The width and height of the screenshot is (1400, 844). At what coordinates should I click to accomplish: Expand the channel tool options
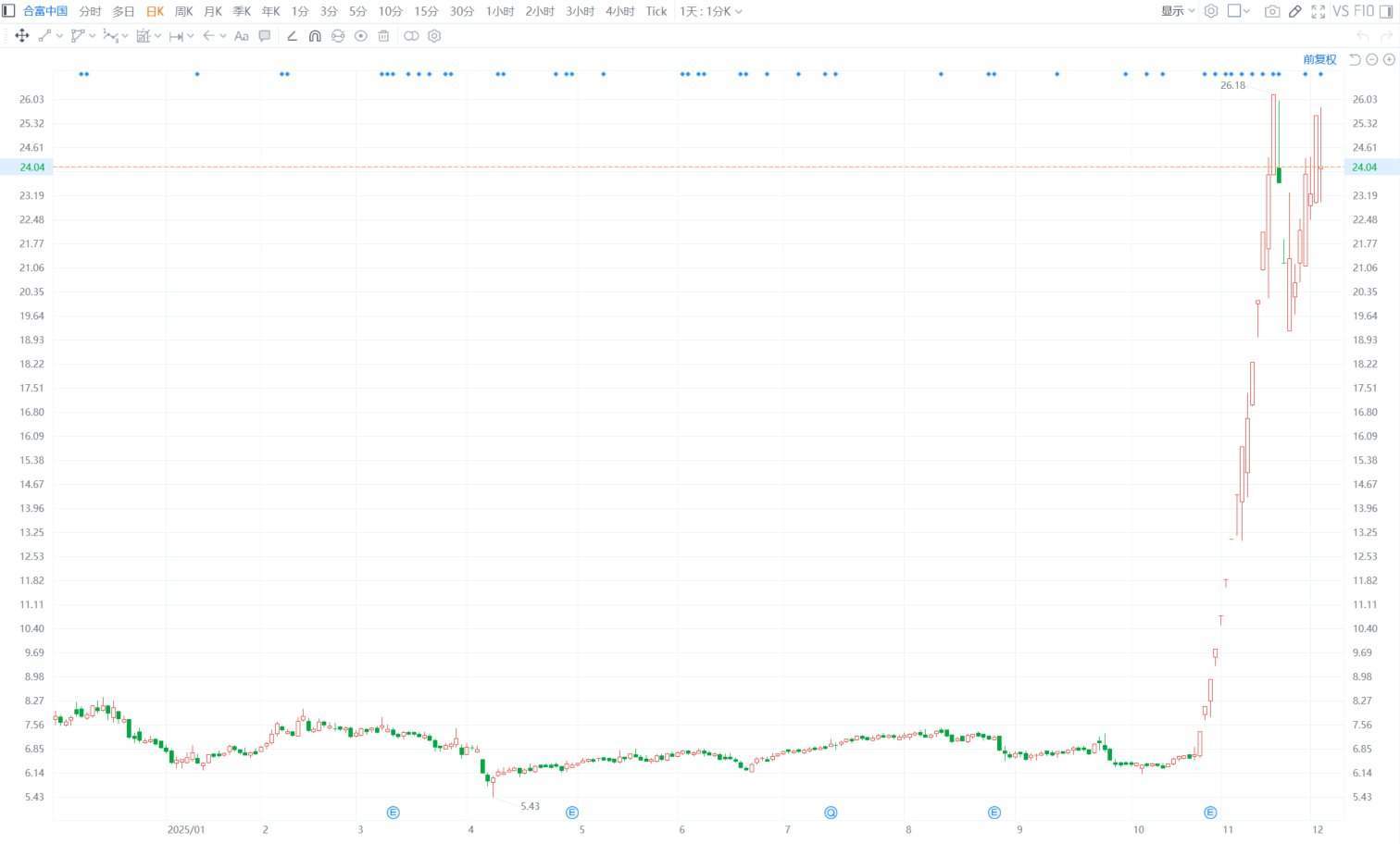(x=92, y=36)
